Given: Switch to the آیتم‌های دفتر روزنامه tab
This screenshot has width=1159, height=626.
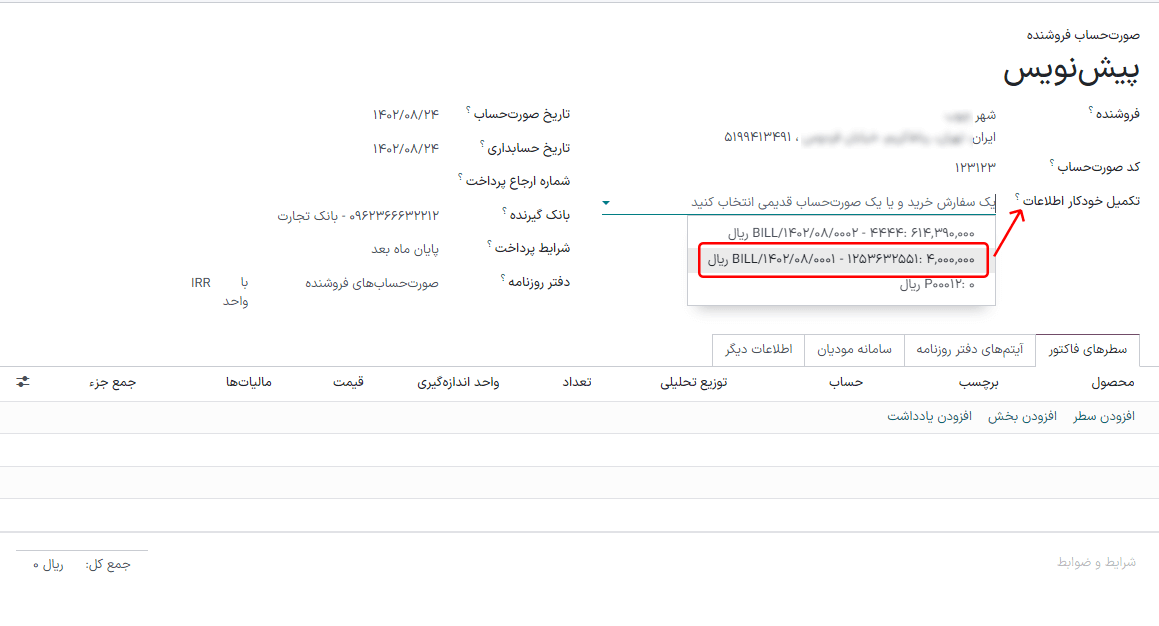Looking at the screenshot, I should click(970, 350).
